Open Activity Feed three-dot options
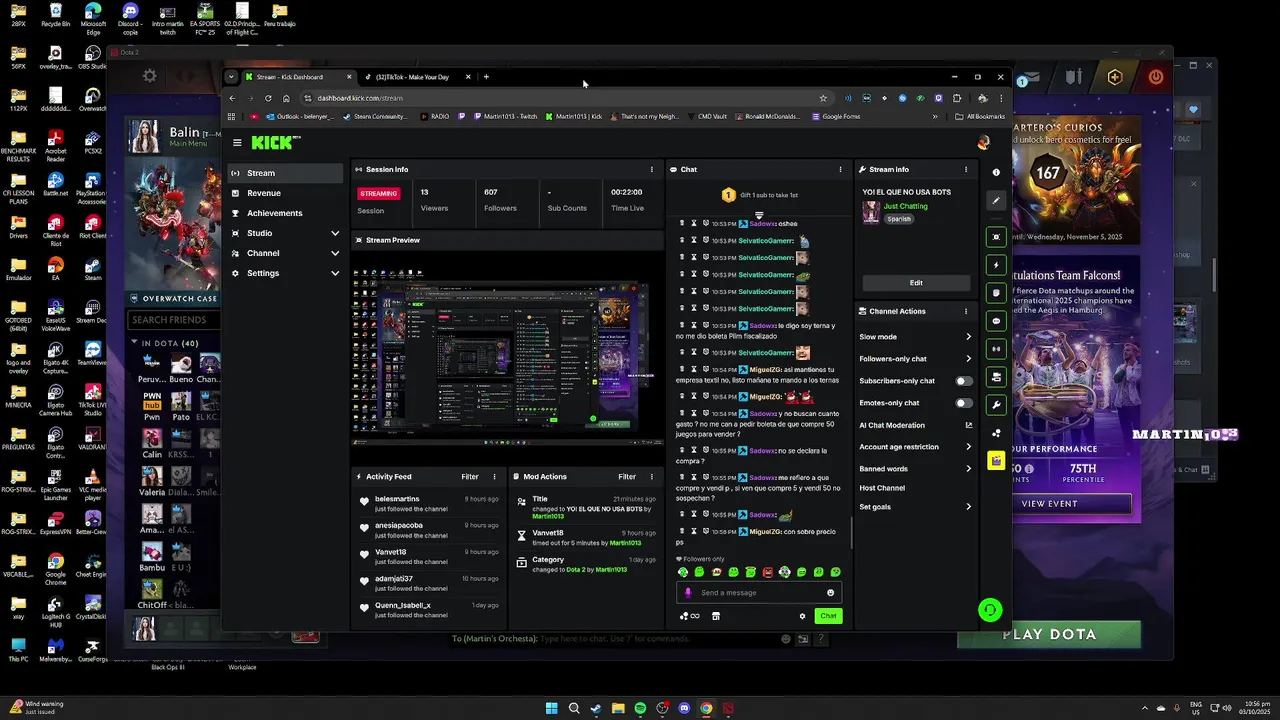This screenshot has height=720, width=1280. [494, 477]
